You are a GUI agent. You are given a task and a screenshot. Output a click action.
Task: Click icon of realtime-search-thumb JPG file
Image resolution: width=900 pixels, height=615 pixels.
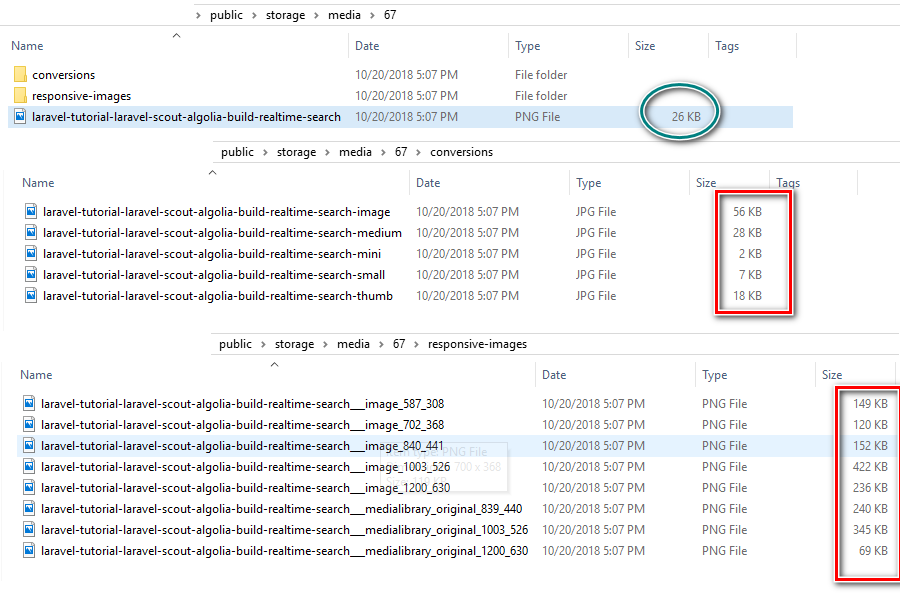[31, 296]
